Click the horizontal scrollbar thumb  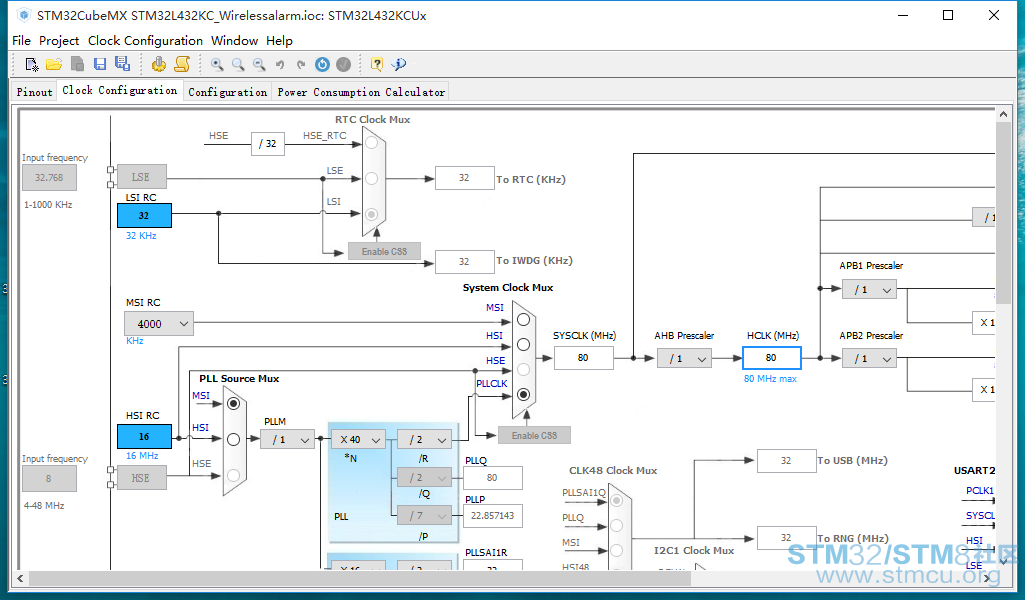pyautogui.click(x=360, y=578)
